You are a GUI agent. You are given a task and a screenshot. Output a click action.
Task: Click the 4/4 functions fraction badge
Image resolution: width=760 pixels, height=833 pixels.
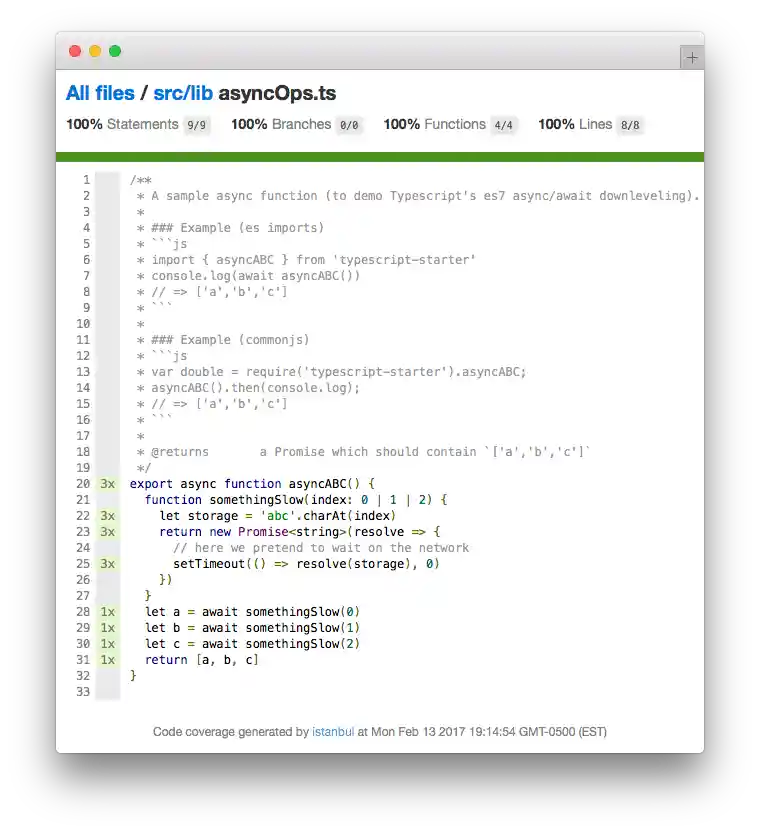[503, 125]
